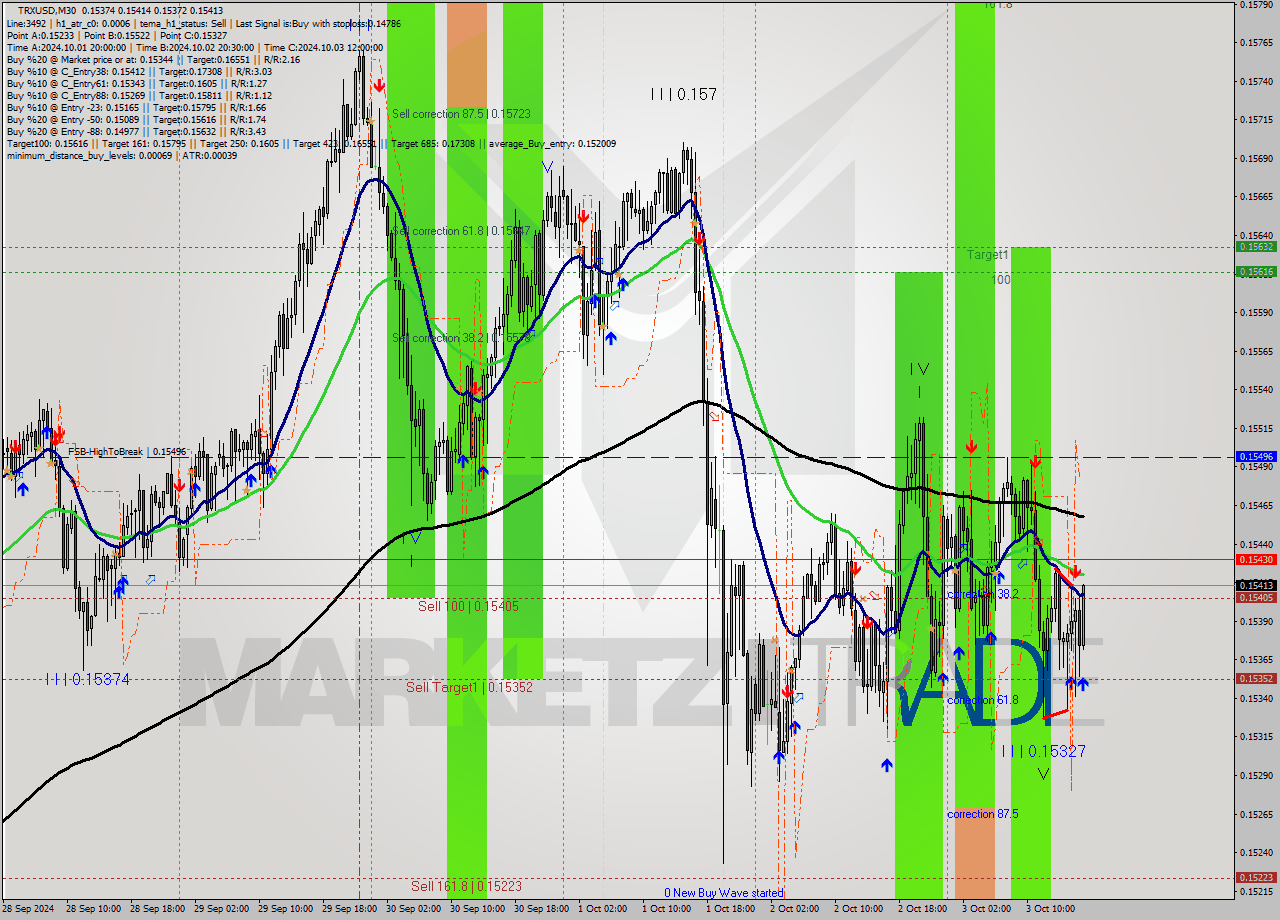This screenshot has height=920, width=1280.
Task: Click the '0 New Buy Wave started' text
Action: (724, 893)
